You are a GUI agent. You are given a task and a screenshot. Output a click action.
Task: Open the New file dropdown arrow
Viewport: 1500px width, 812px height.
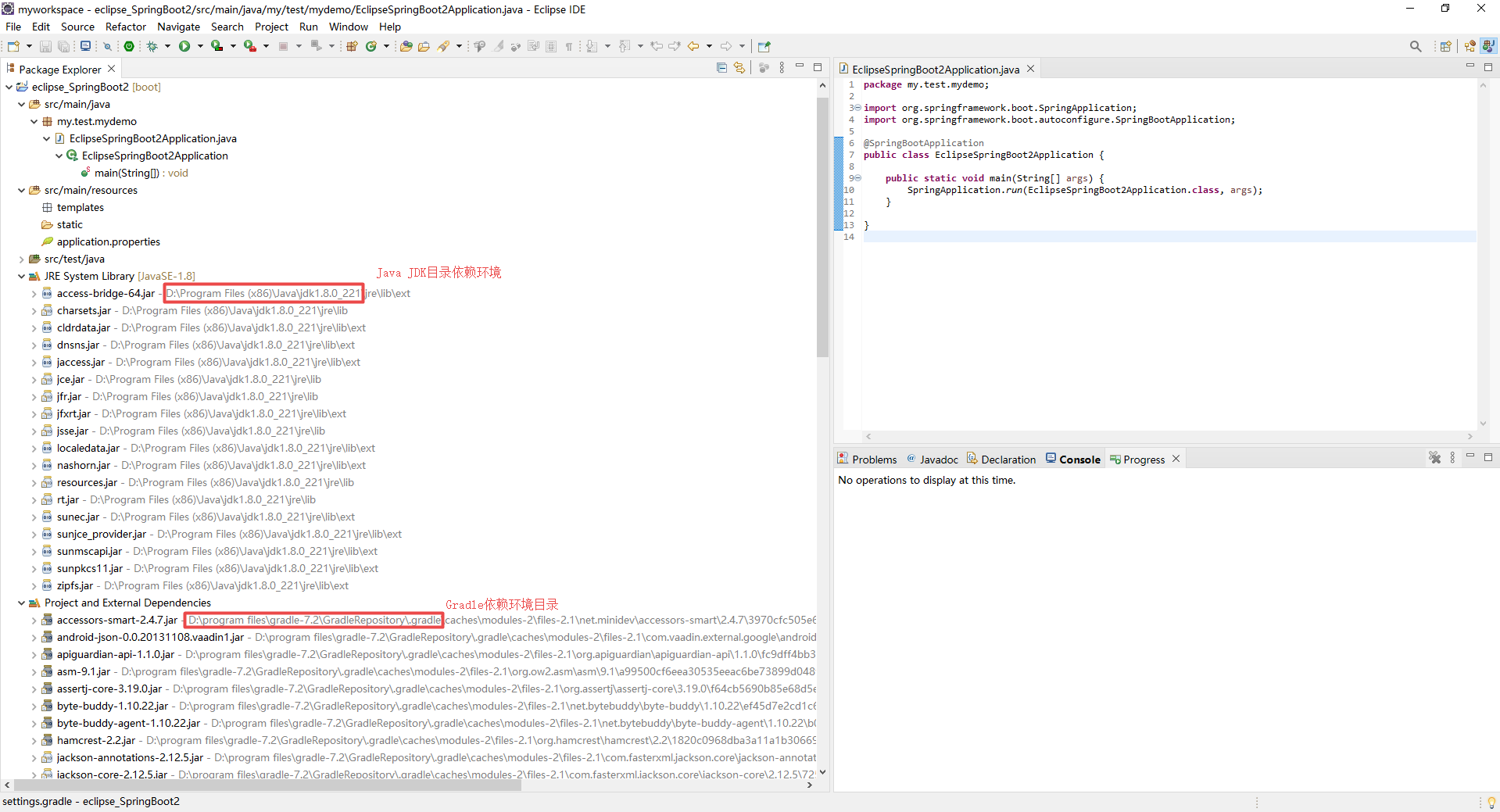[29, 46]
